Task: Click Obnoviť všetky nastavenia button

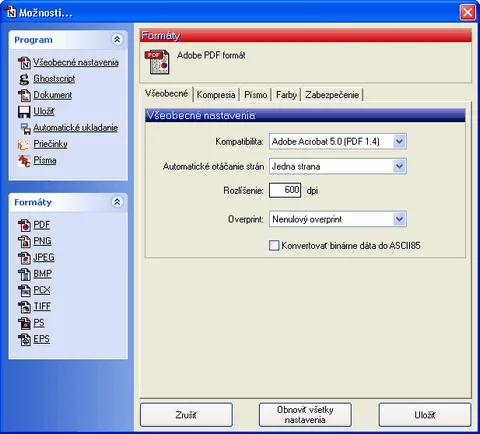Action: coord(305,415)
